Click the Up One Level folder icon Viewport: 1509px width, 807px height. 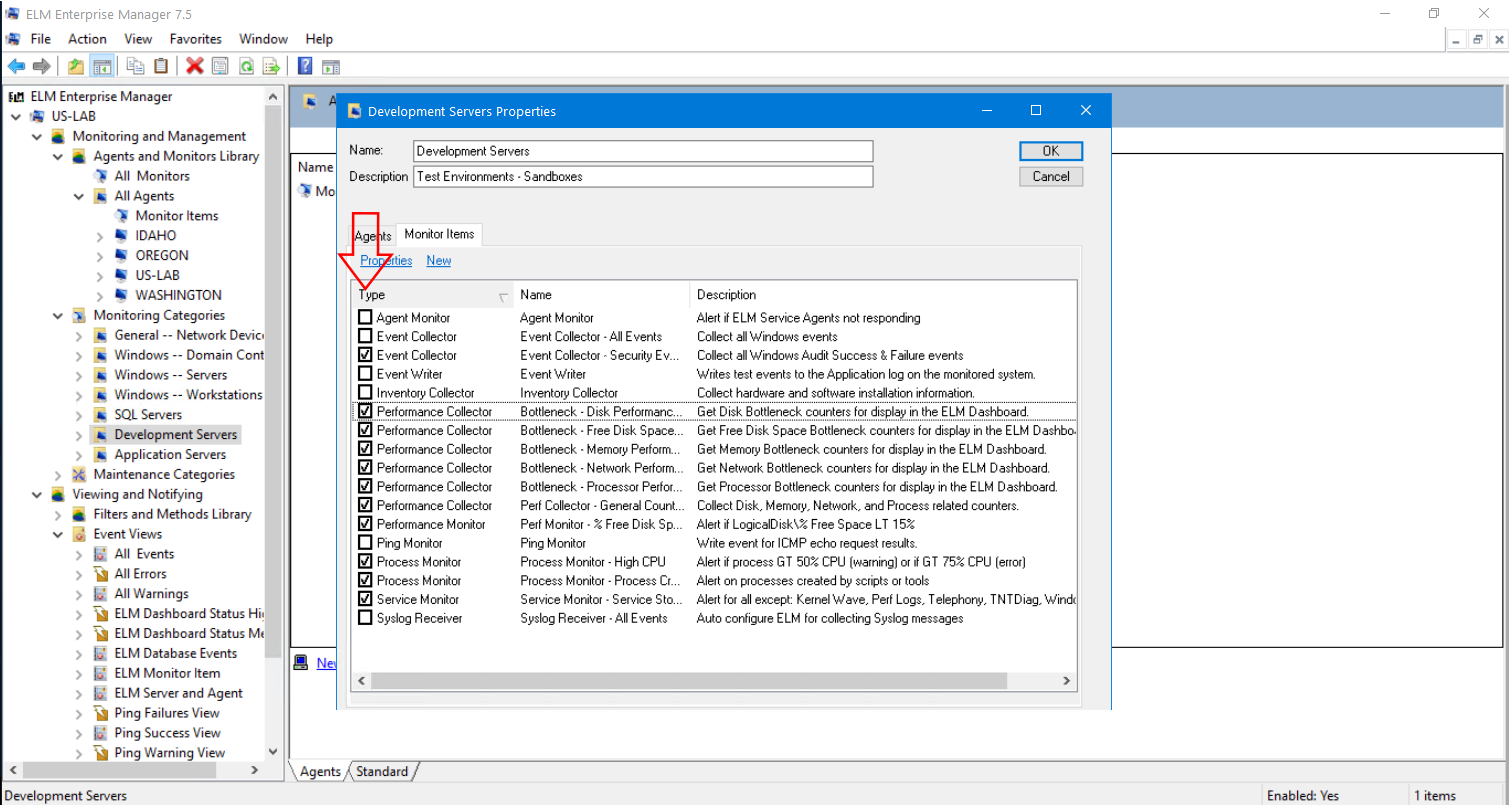76,66
